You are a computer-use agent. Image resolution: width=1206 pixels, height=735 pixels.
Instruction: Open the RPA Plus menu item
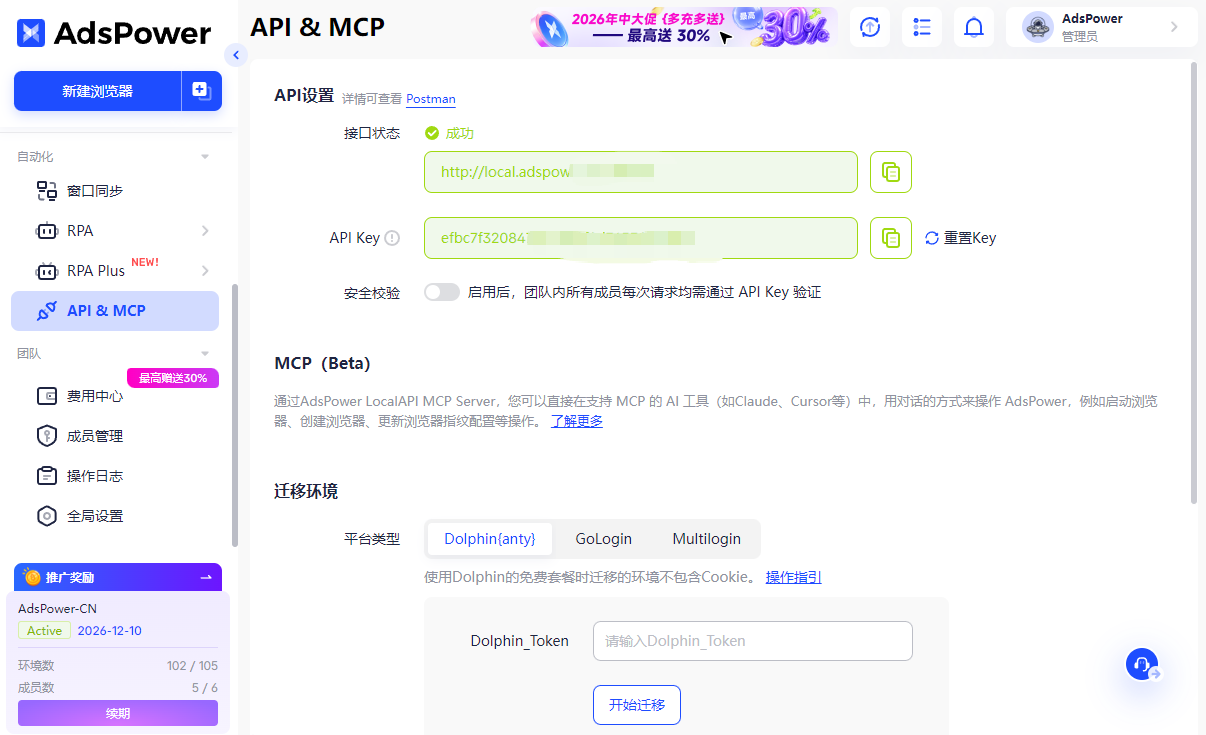pyautogui.click(x=115, y=271)
